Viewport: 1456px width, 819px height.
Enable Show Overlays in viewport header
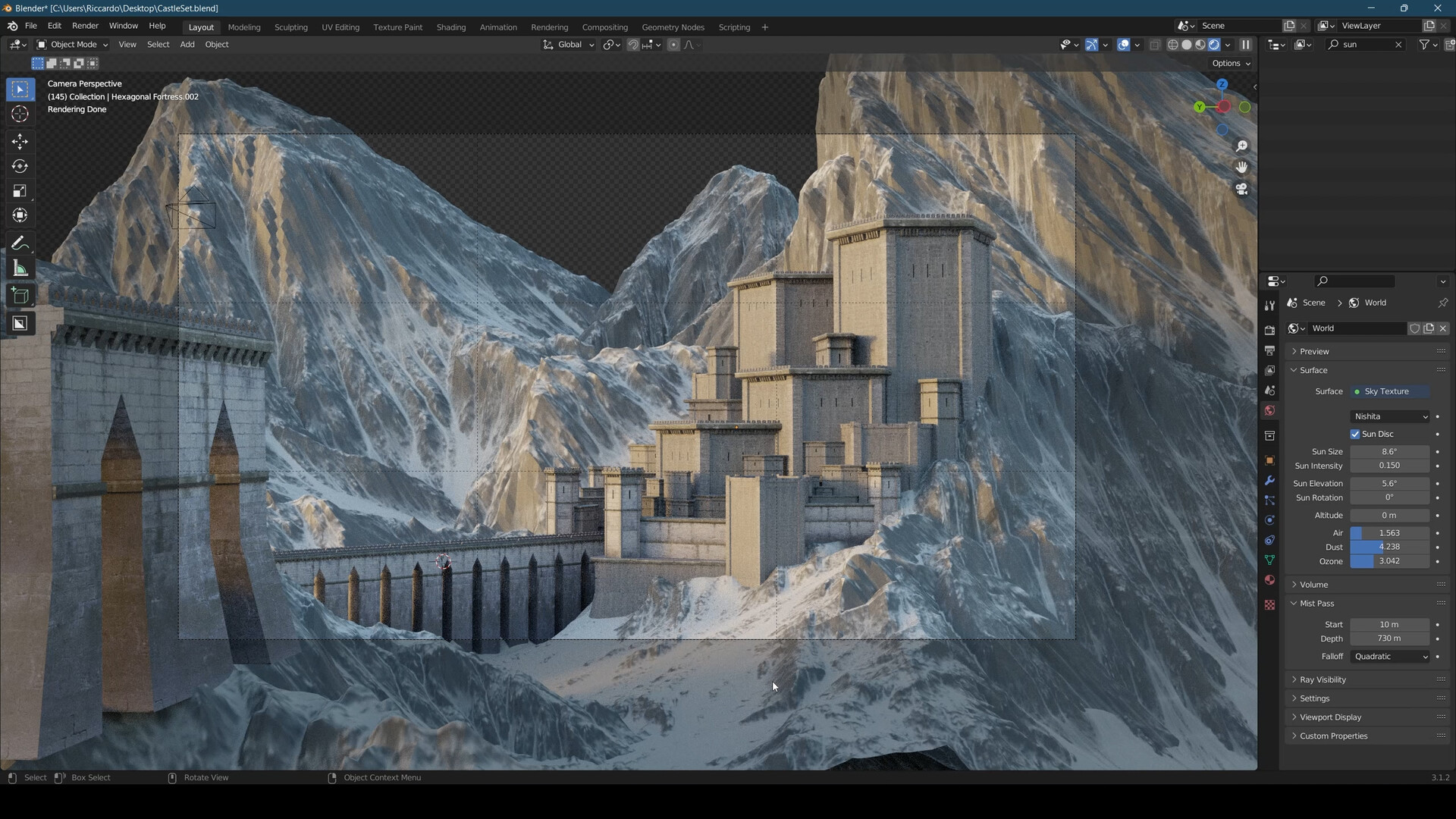pos(1123,45)
